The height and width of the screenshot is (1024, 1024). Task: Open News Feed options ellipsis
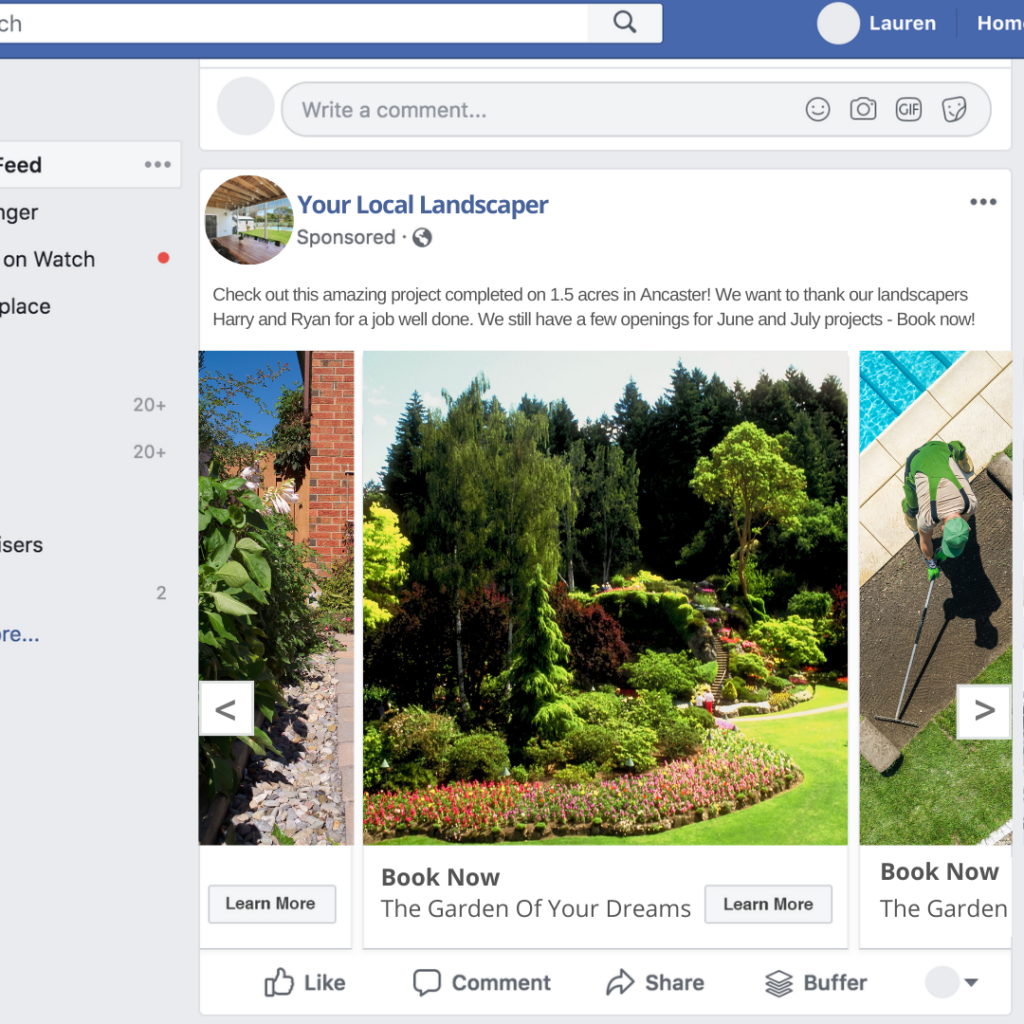(157, 165)
